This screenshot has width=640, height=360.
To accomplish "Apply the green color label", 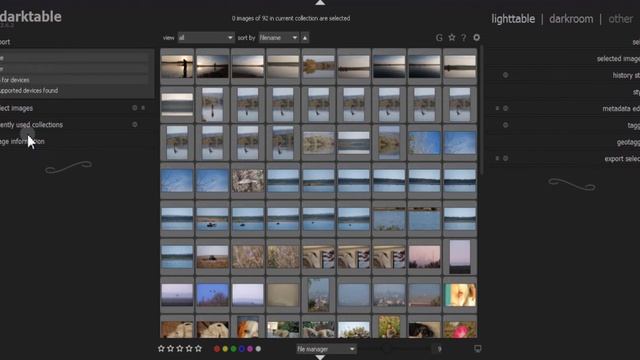I will tap(233, 349).
